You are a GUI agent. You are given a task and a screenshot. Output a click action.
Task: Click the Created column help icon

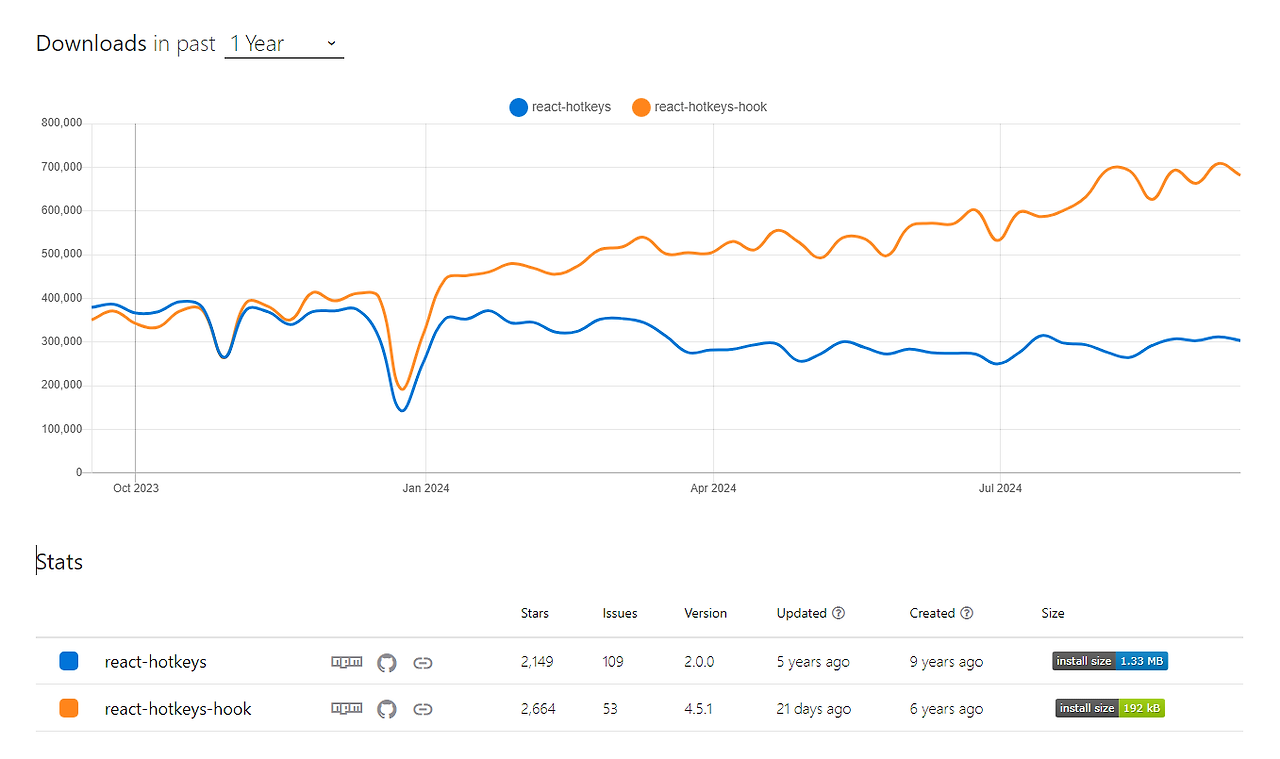(x=966, y=613)
